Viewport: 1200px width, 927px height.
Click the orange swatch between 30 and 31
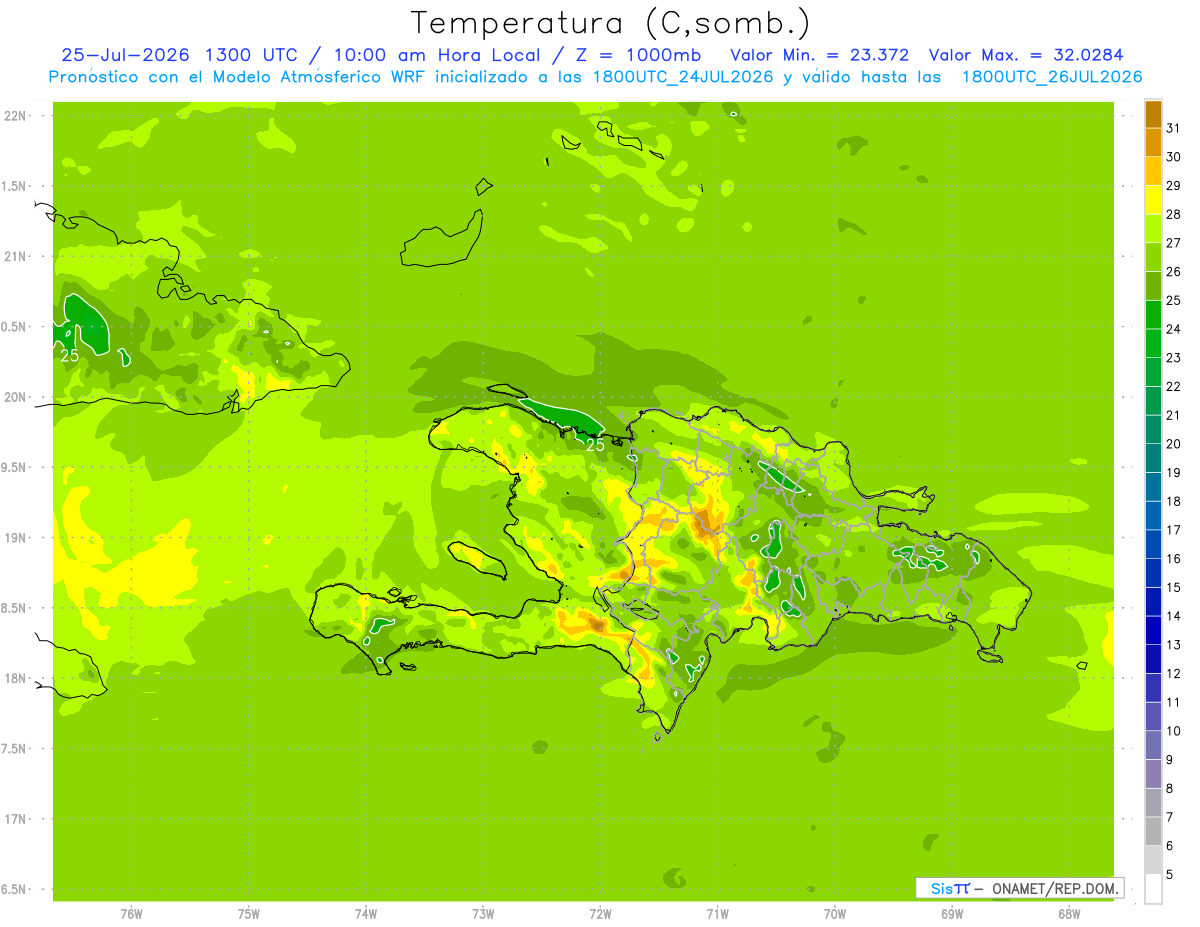click(x=1153, y=142)
